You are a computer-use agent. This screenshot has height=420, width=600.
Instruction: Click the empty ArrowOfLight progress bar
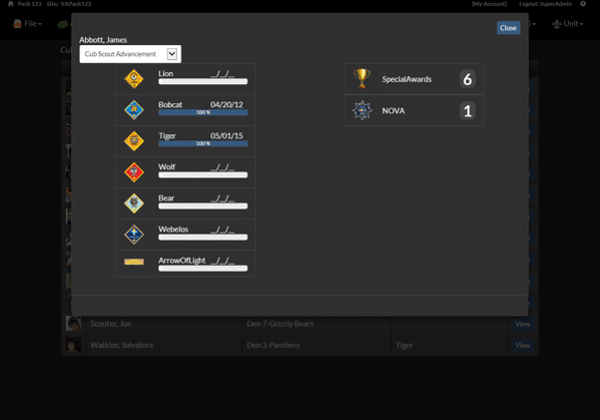203,269
